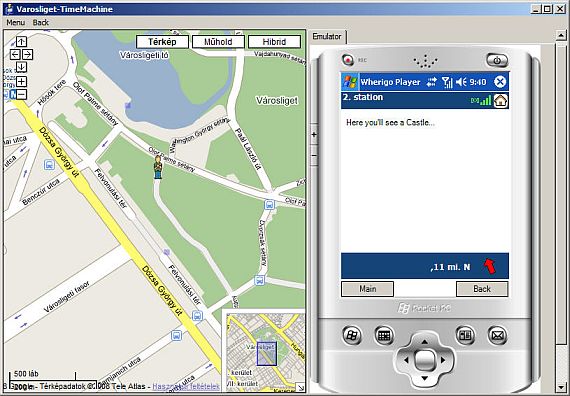
Task: Click the antenna signal icon in title bar
Action: [x=447, y=82]
